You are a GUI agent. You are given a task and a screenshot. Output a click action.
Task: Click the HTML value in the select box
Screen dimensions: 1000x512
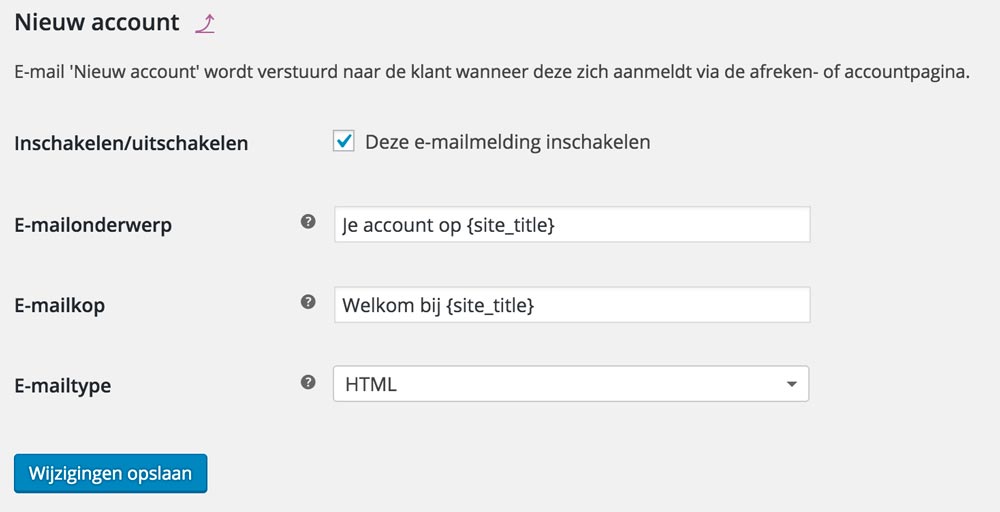pos(371,384)
